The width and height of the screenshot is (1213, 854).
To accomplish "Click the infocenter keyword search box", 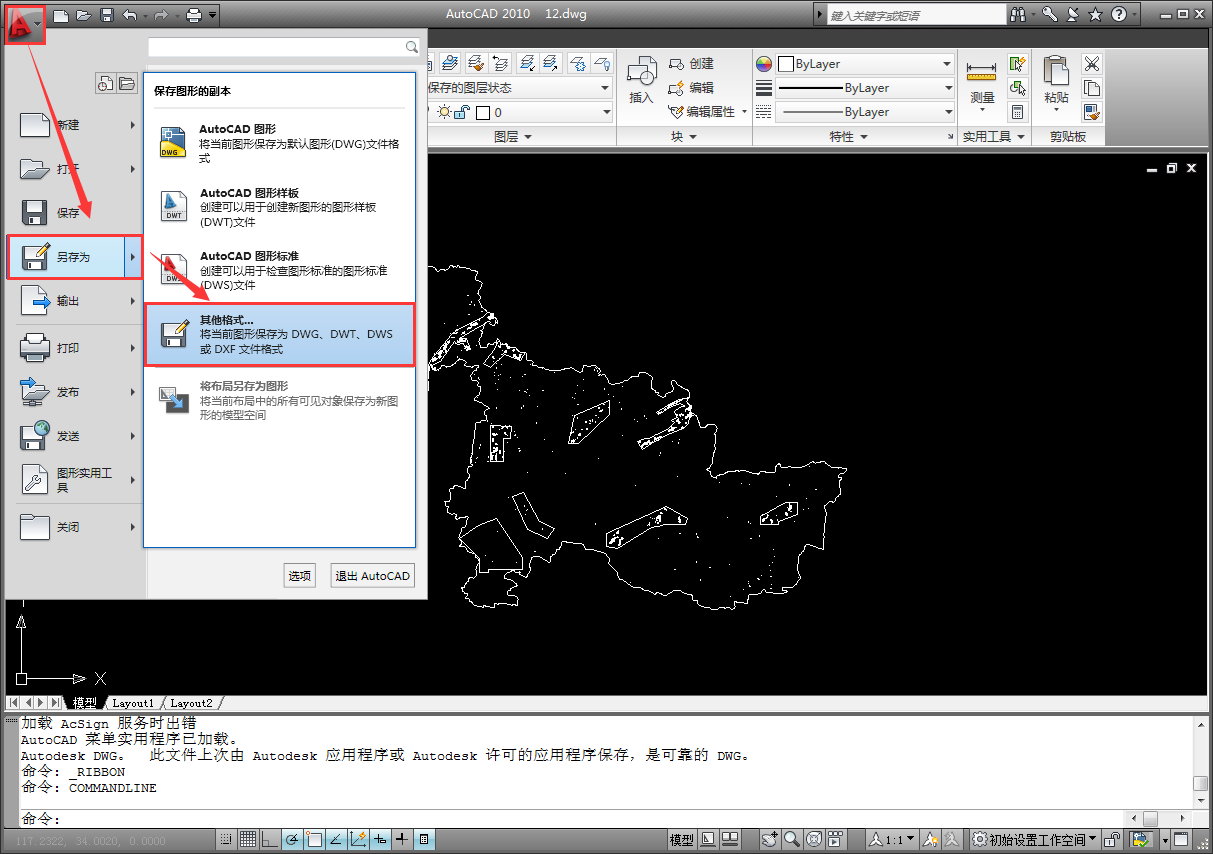I will click(x=916, y=15).
